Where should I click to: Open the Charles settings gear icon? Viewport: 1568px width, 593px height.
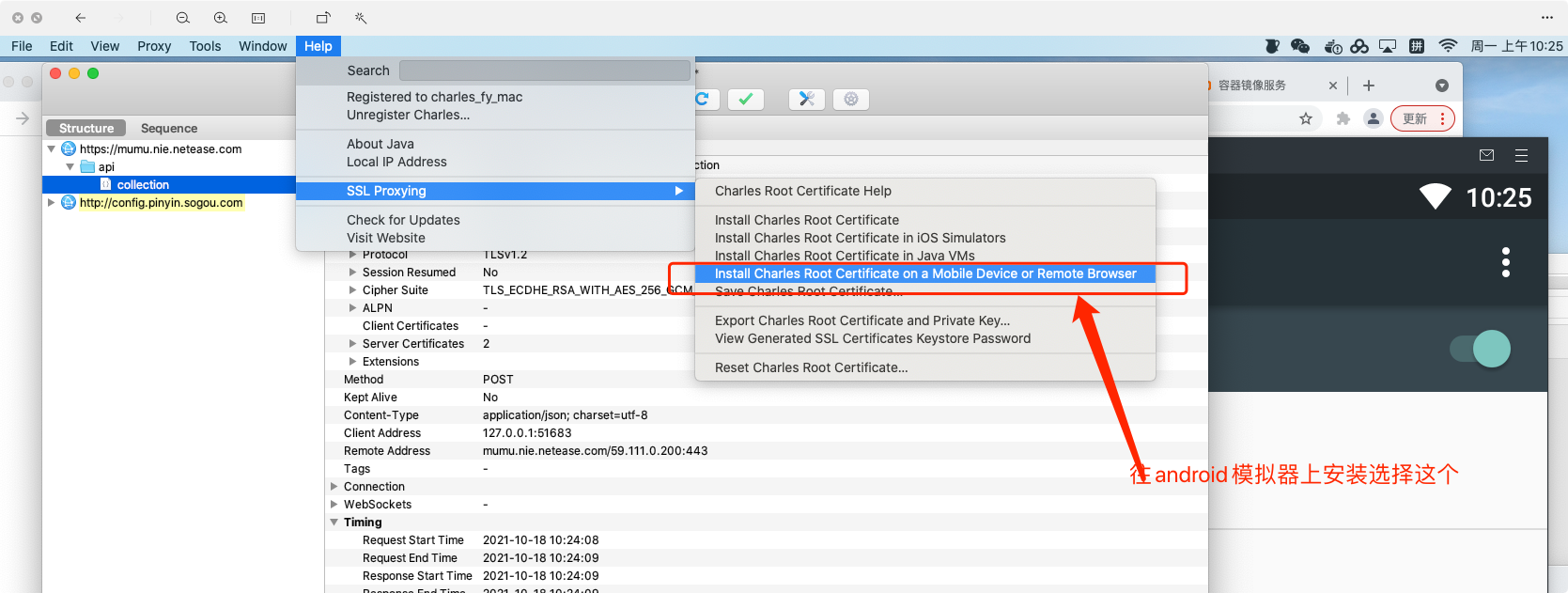851,100
